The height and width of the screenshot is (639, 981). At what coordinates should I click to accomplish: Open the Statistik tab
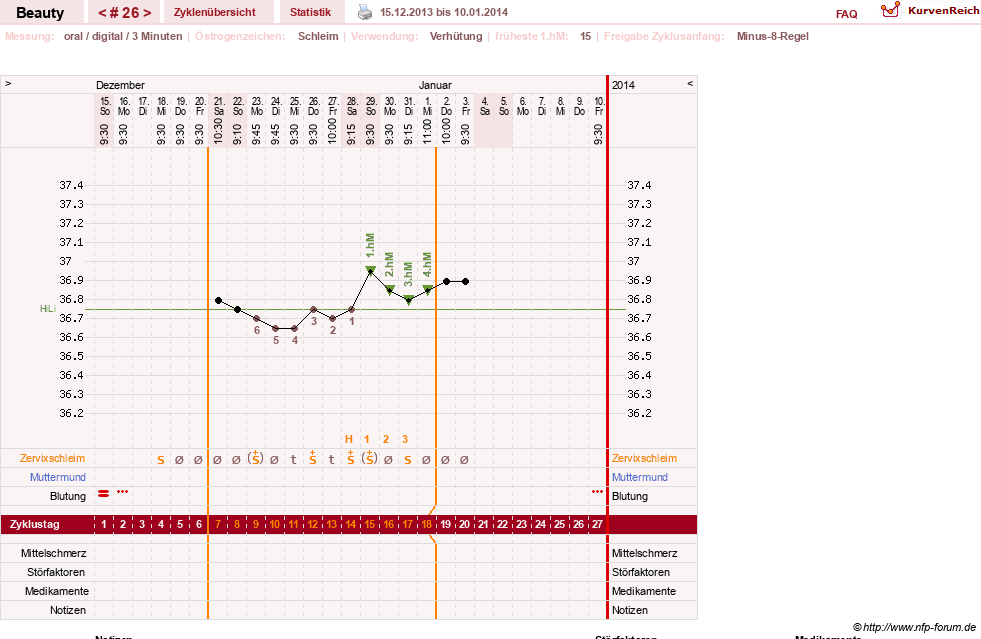310,13
